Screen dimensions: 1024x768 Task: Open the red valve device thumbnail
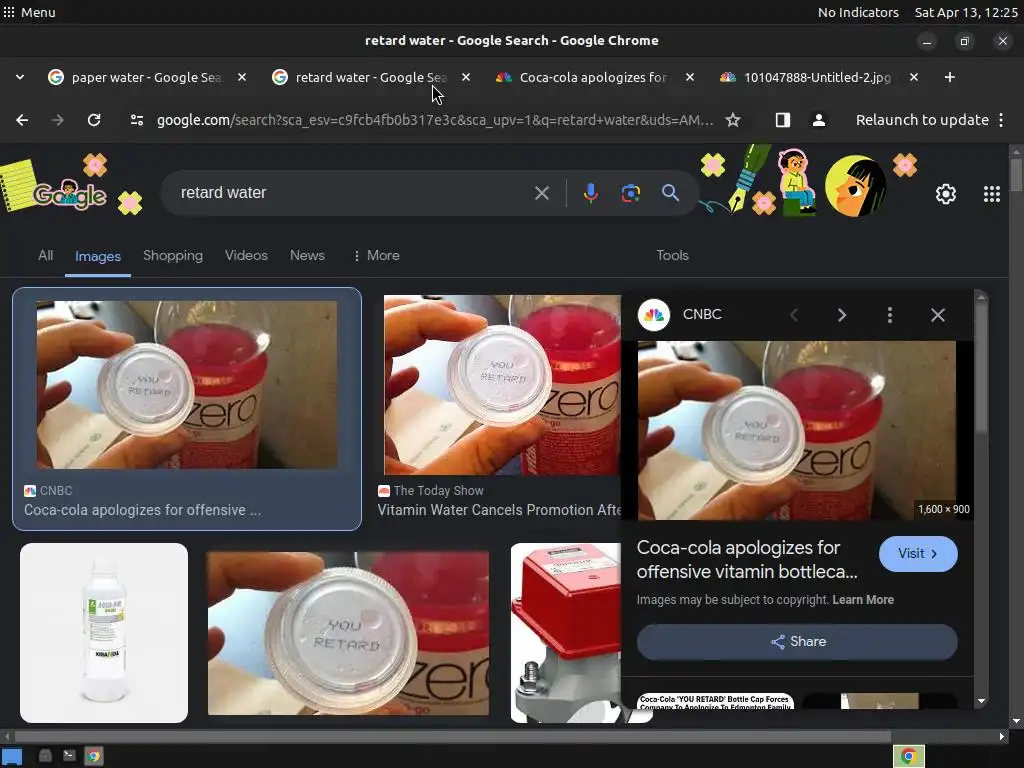pos(566,633)
